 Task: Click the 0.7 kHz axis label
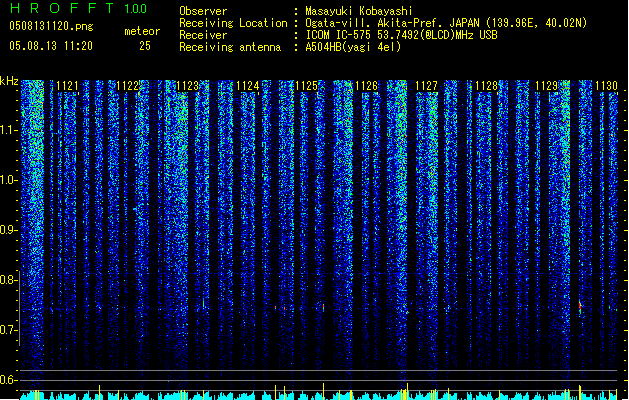(8, 330)
